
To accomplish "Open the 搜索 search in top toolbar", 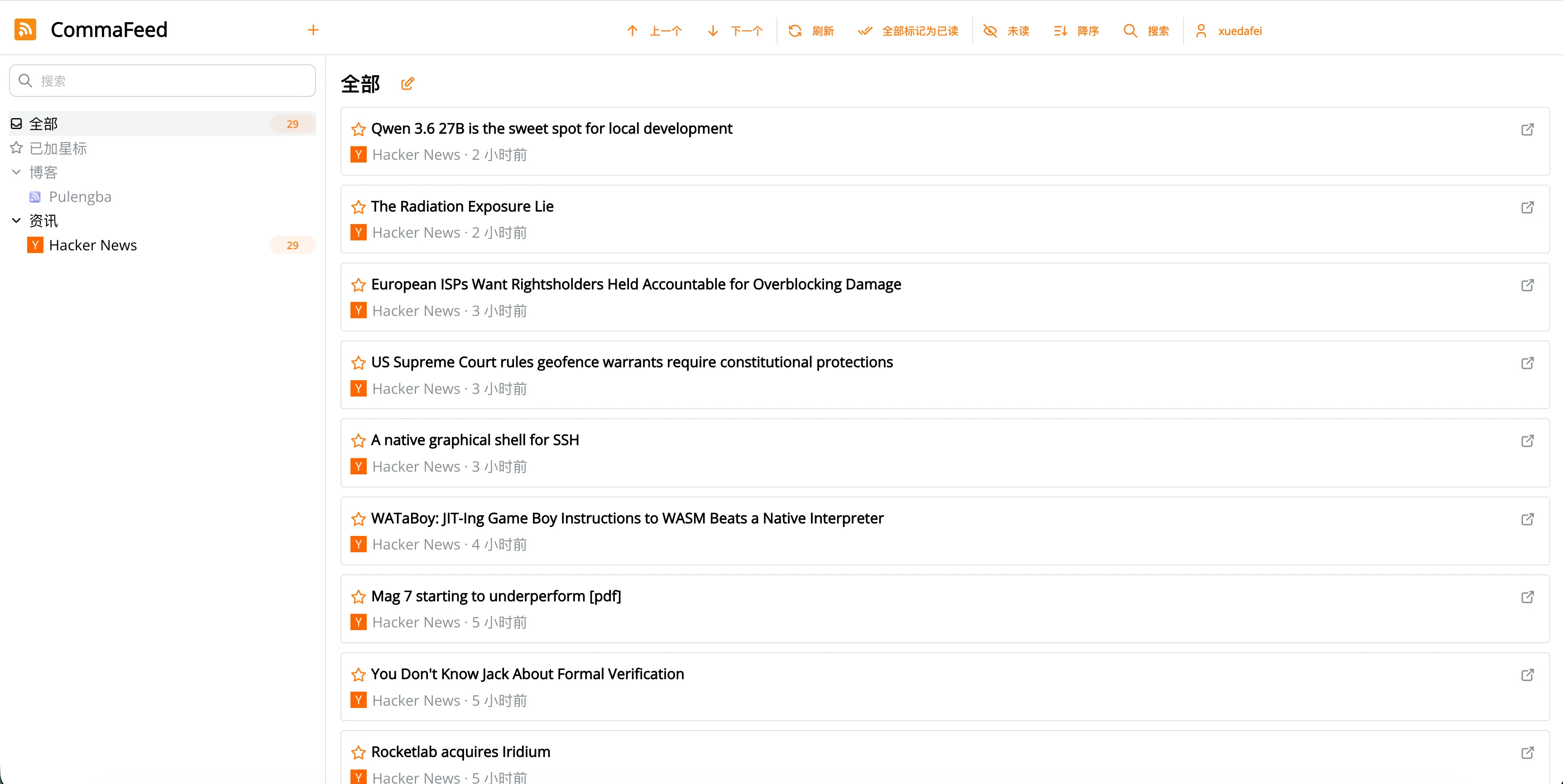I will tap(1146, 31).
